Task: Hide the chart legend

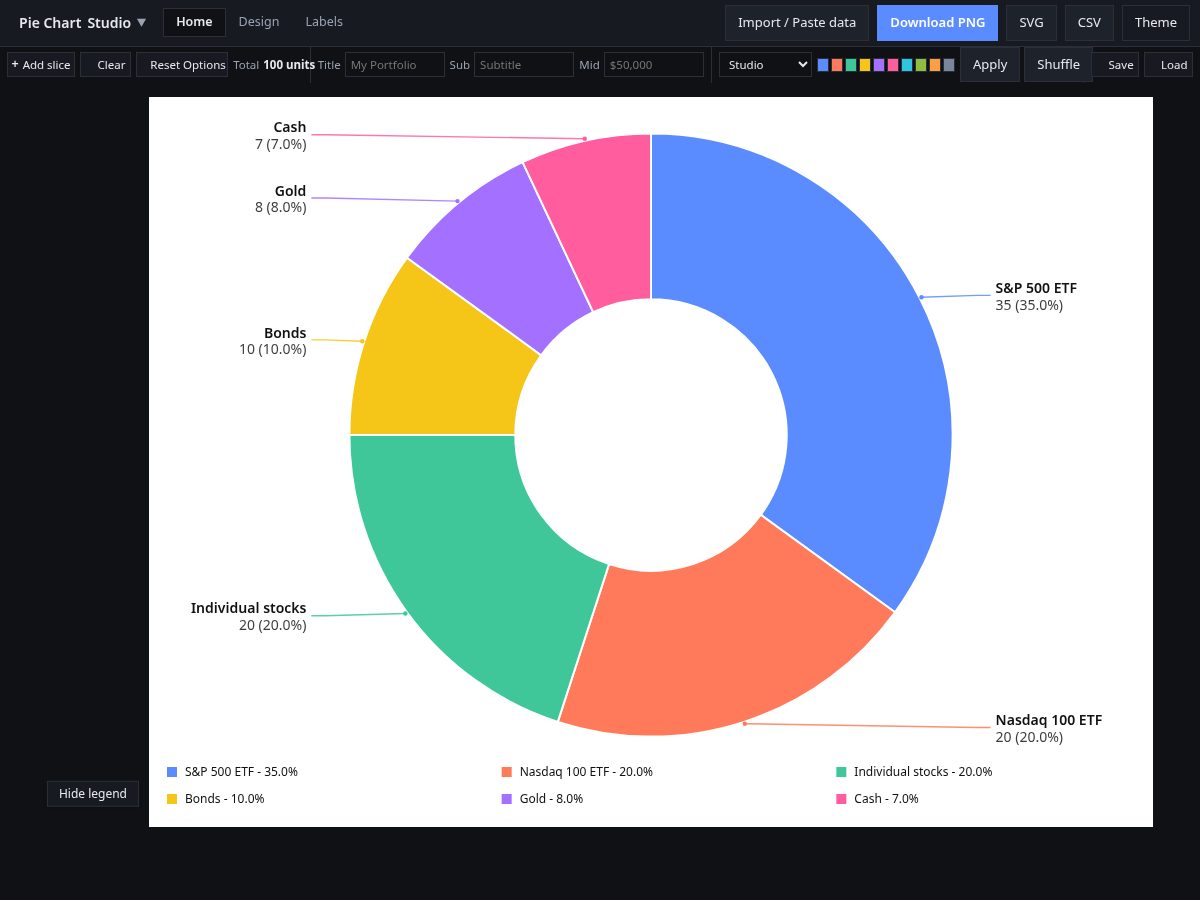Action: [93, 794]
